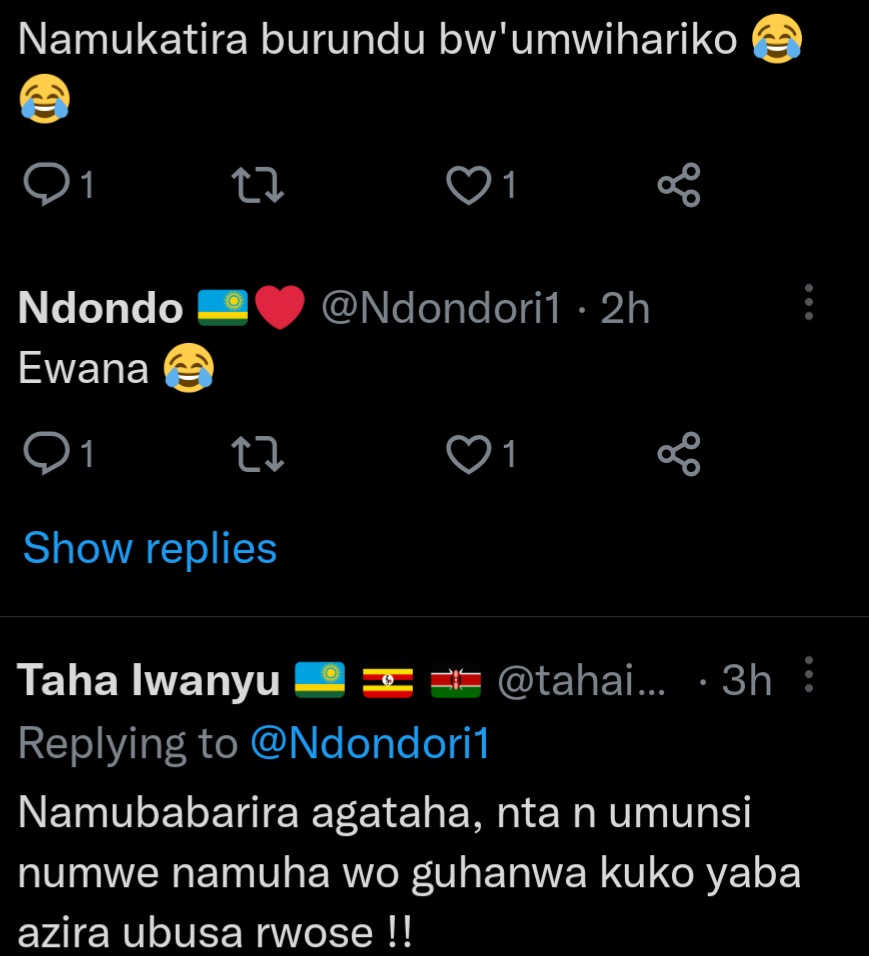Open the 3h timestamp on Taha's tweet
The width and height of the screenshot is (869, 956).
point(746,682)
